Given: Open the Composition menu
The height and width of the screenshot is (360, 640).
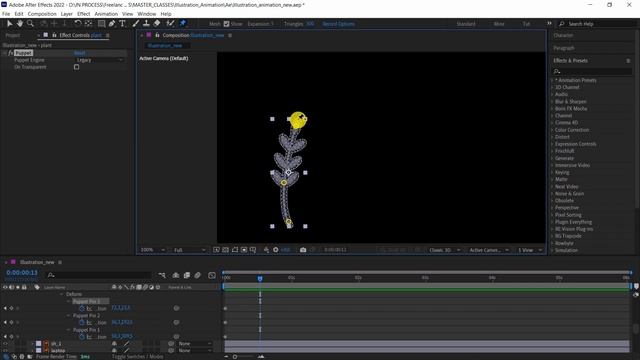Looking at the screenshot, I should pyautogui.click(x=42, y=14).
